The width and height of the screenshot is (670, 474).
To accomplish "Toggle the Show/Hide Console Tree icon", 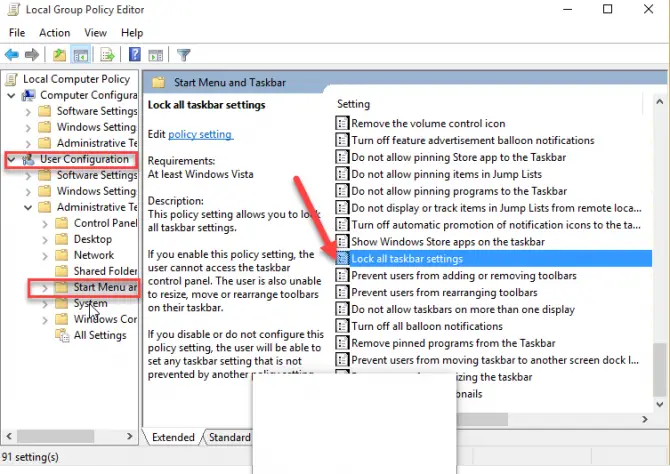I will click(x=81, y=55).
